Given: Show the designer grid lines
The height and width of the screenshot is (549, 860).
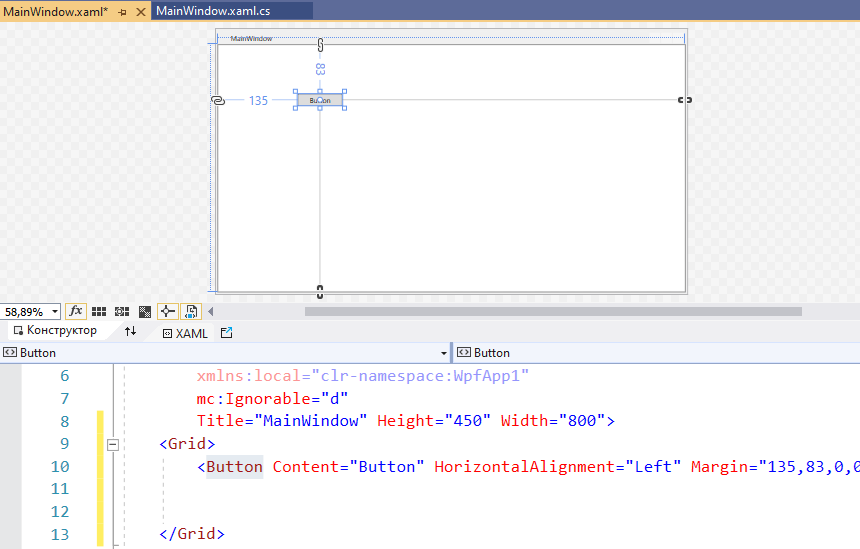Looking at the screenshot, I should (99, 312).
